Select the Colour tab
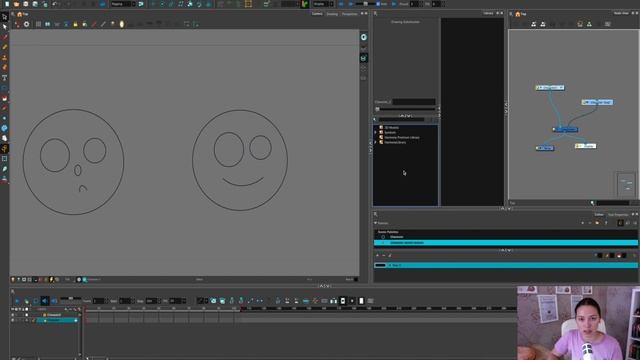Image resolution: width=640 pixels, height=360 pixels. [599, 214]
